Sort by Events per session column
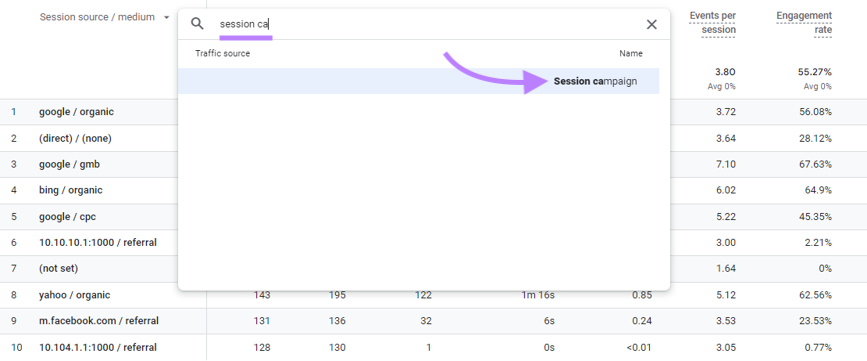The height and width of the screenshot is (361, 867). 712,23
